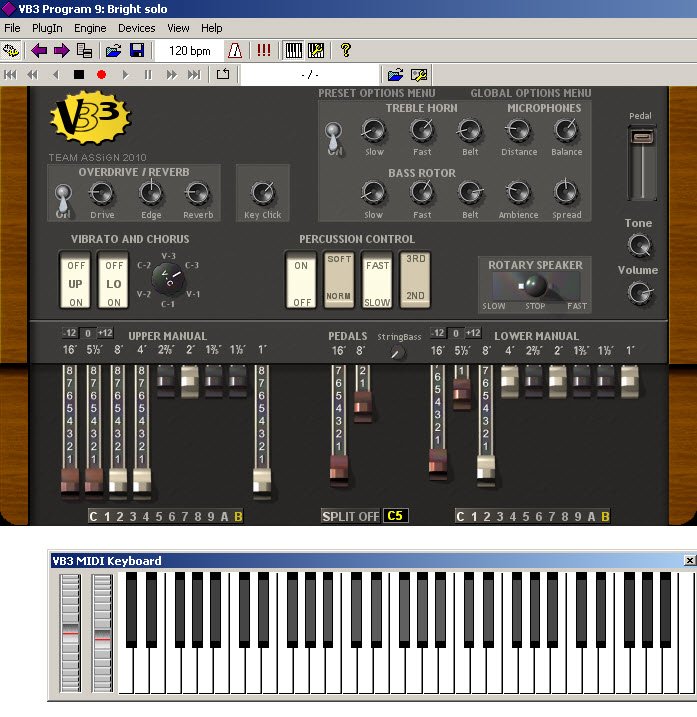This screenshot has width=697, height=717.
Task: Open the PlugIn menu
Action: point(47,28)
